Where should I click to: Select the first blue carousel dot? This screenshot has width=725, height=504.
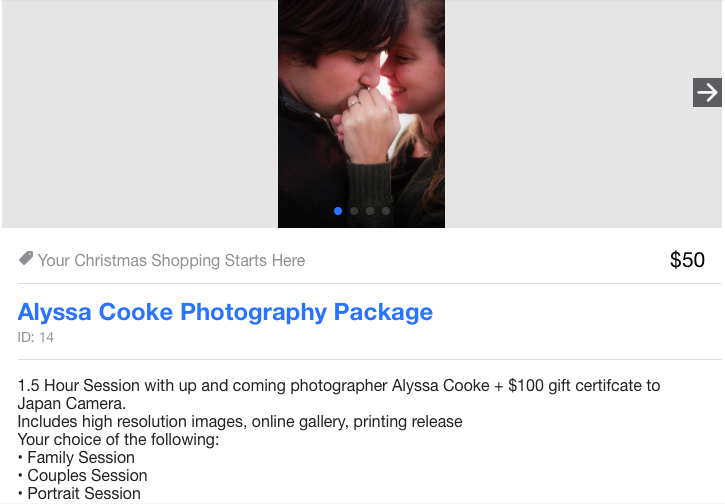click(338, 211)
